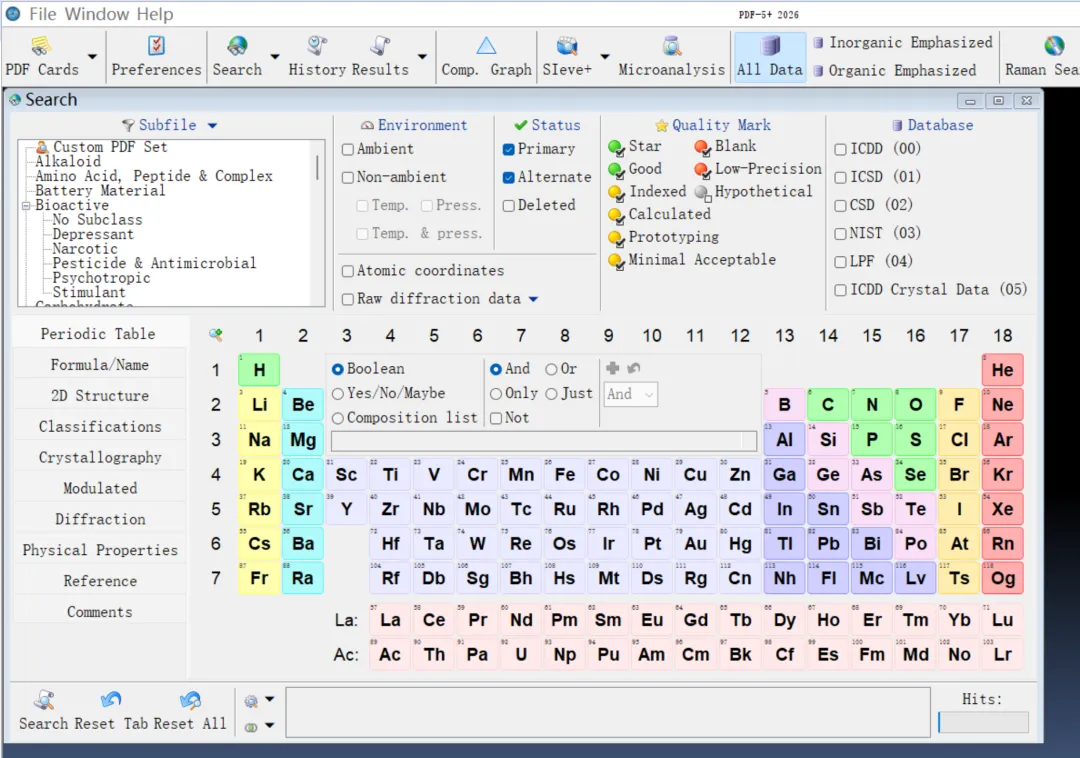Click the Search button at bottom left

(43, 710)
